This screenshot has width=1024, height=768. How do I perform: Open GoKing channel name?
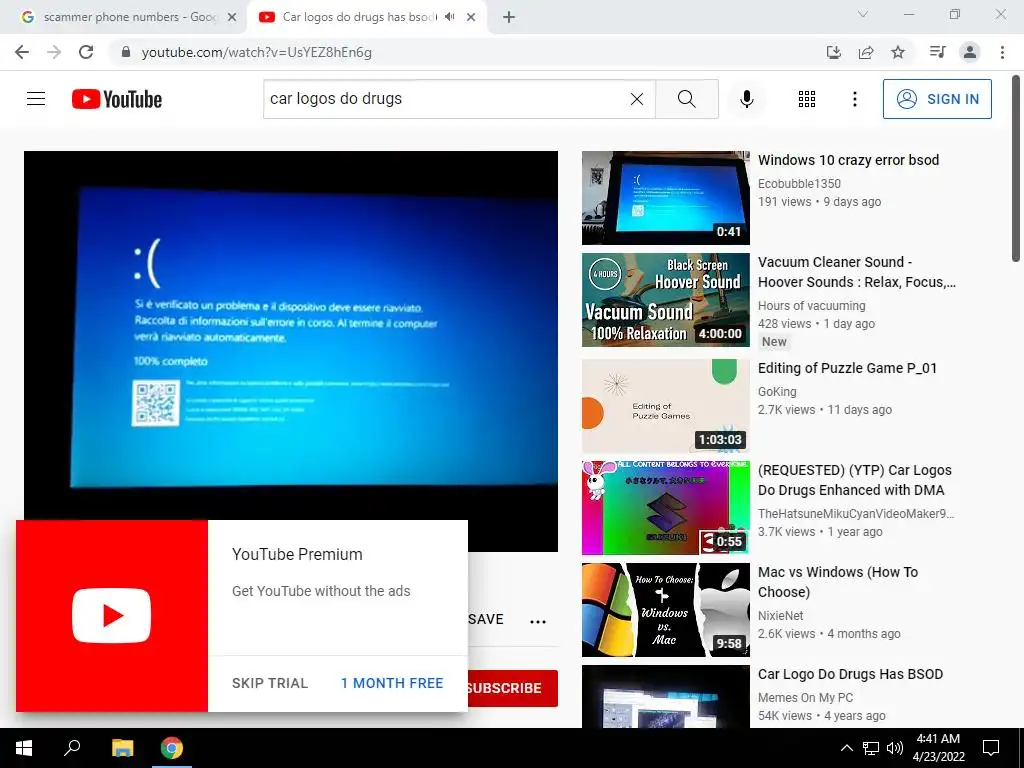(777, 392)
